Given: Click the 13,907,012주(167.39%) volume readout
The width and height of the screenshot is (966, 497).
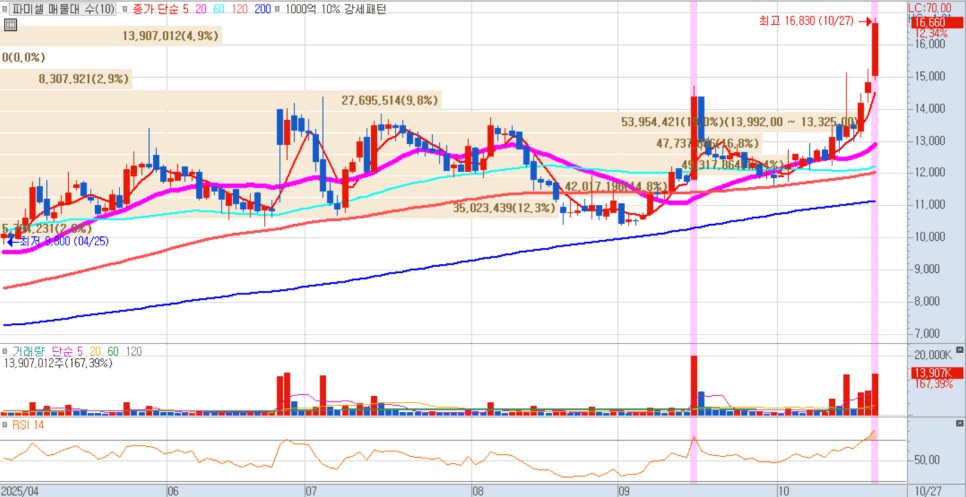Looking at the screenshot, I should tap(58, 363).
